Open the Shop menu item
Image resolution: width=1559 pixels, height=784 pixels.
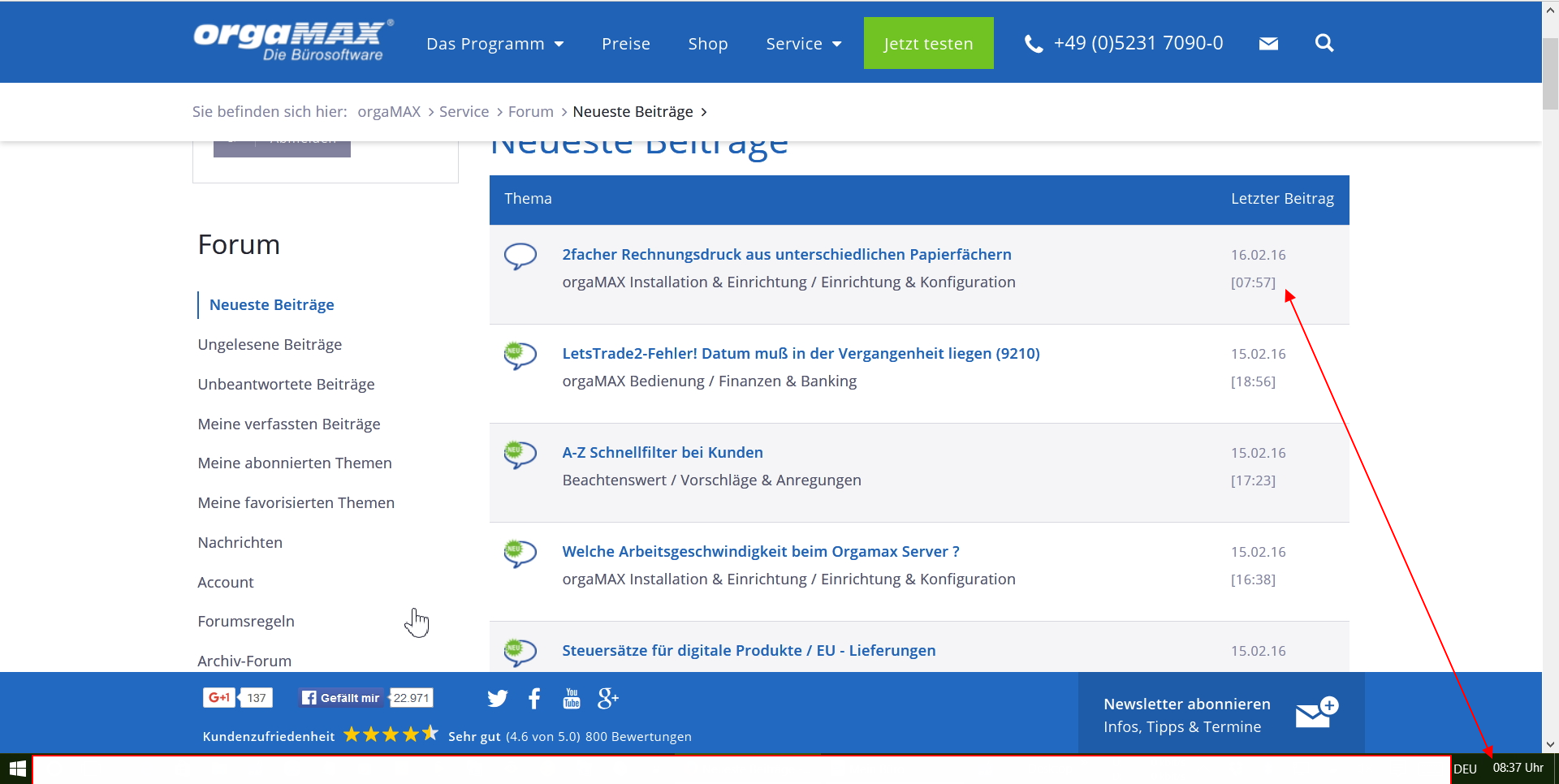tap(708, 44)
